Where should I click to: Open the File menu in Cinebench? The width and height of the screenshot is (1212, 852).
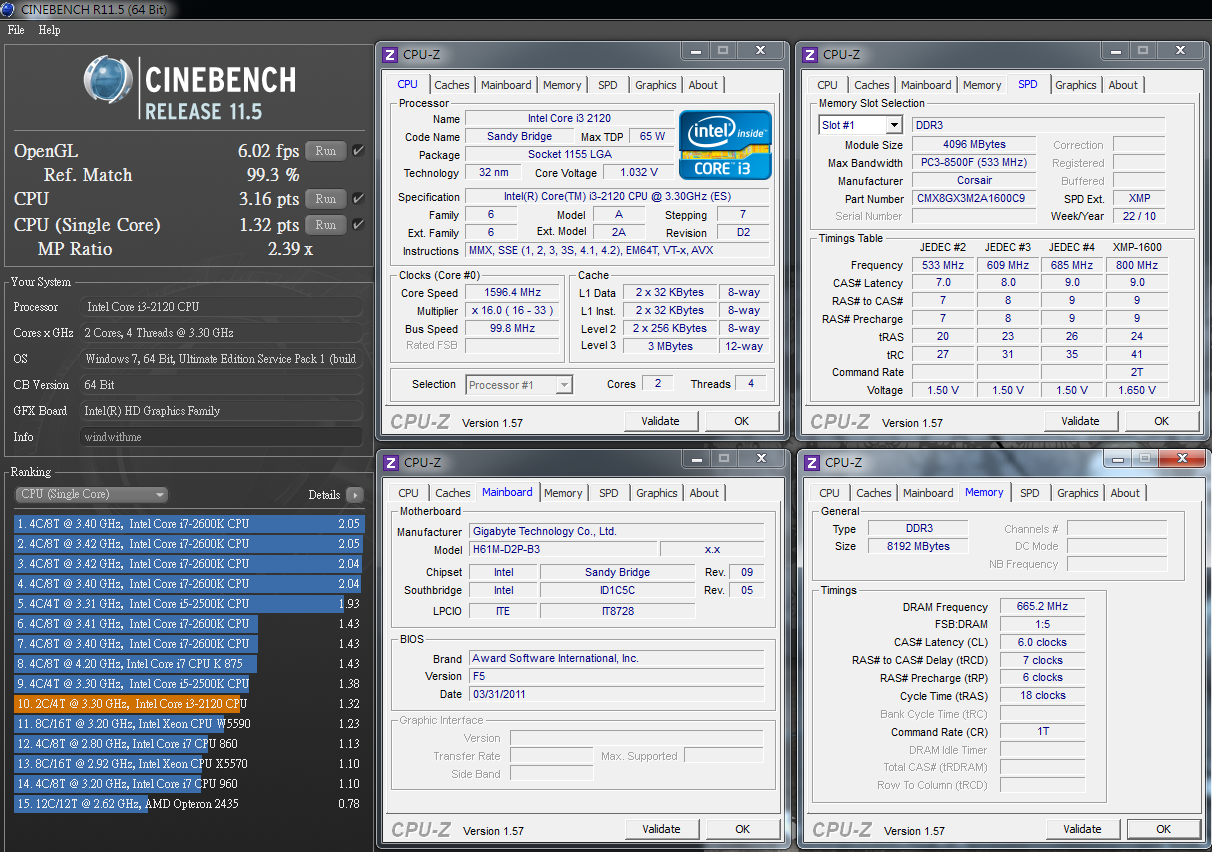coord(16,30)
